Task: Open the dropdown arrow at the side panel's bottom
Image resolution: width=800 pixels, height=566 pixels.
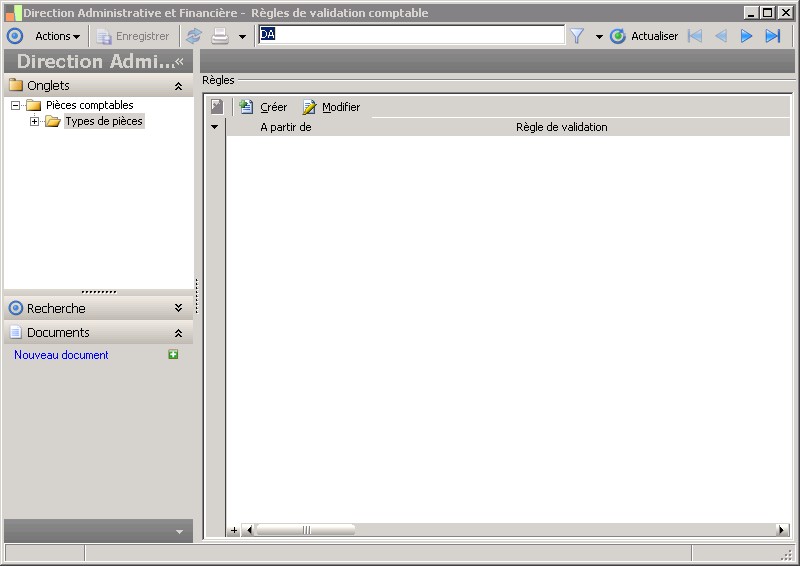Action: pyautogui.click(x=179, y=532)
